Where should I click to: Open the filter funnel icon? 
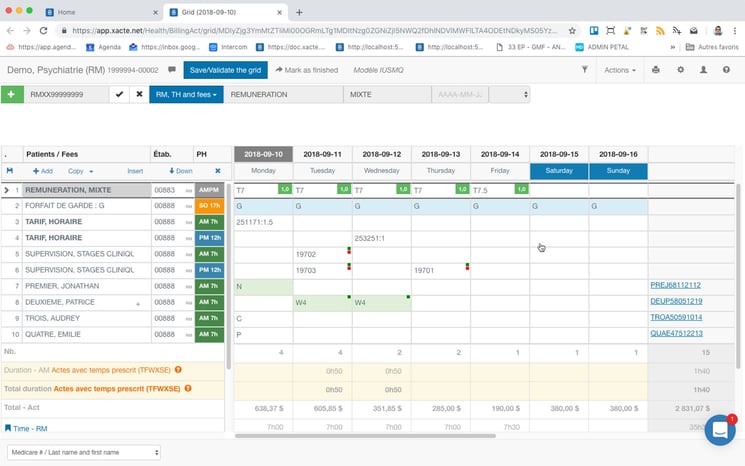(x=585, y=70)
